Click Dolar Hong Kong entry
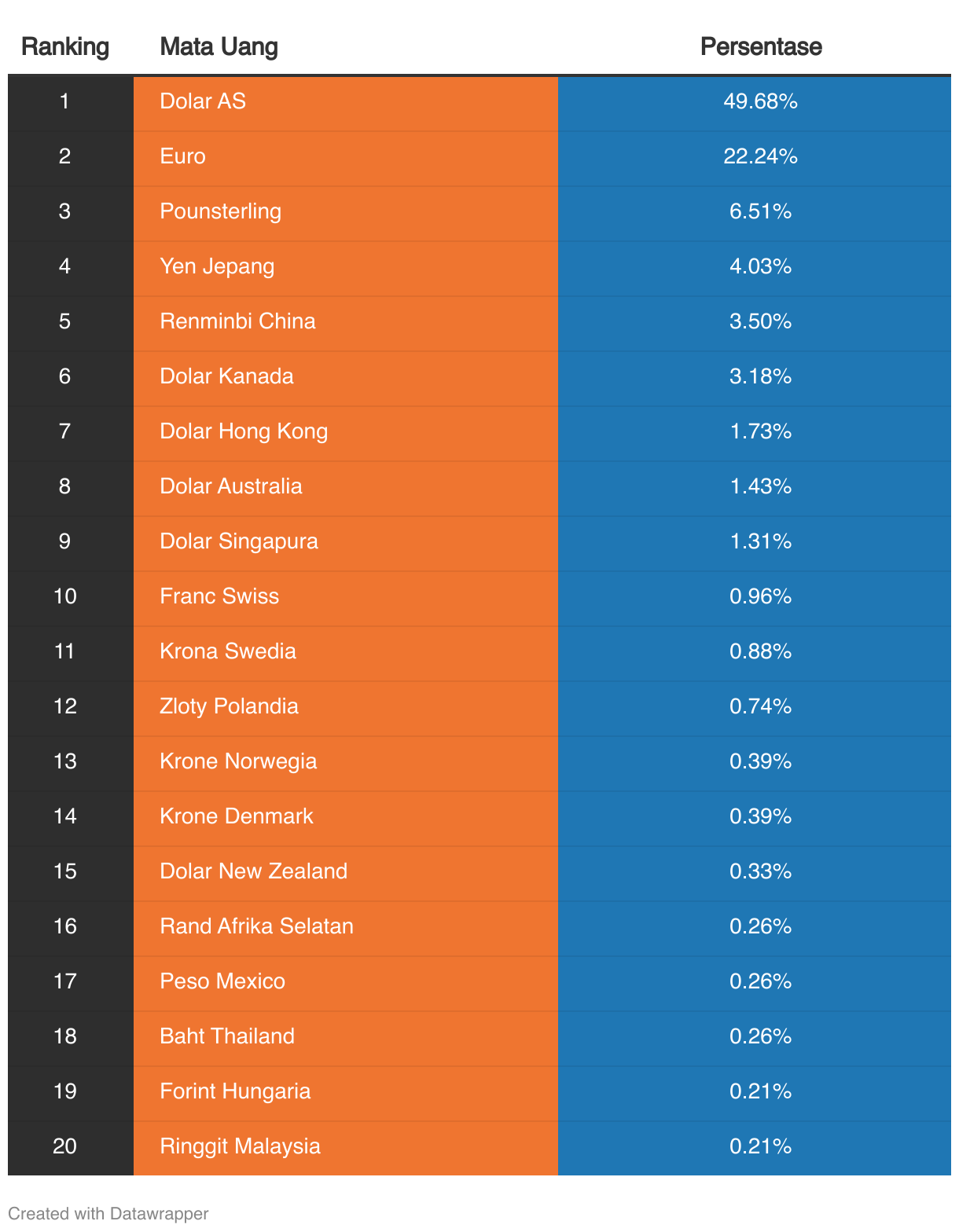 [244, 431]
